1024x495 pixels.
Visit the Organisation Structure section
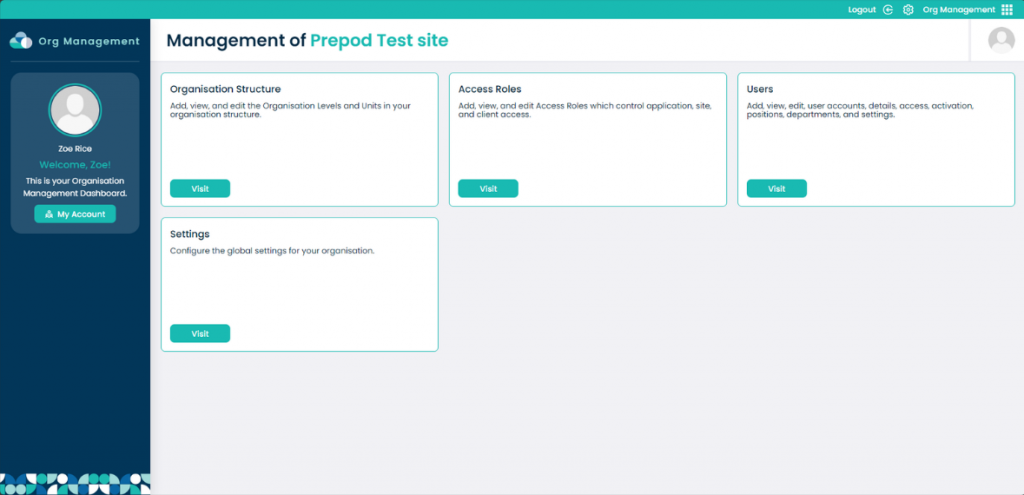click(200, 188)
